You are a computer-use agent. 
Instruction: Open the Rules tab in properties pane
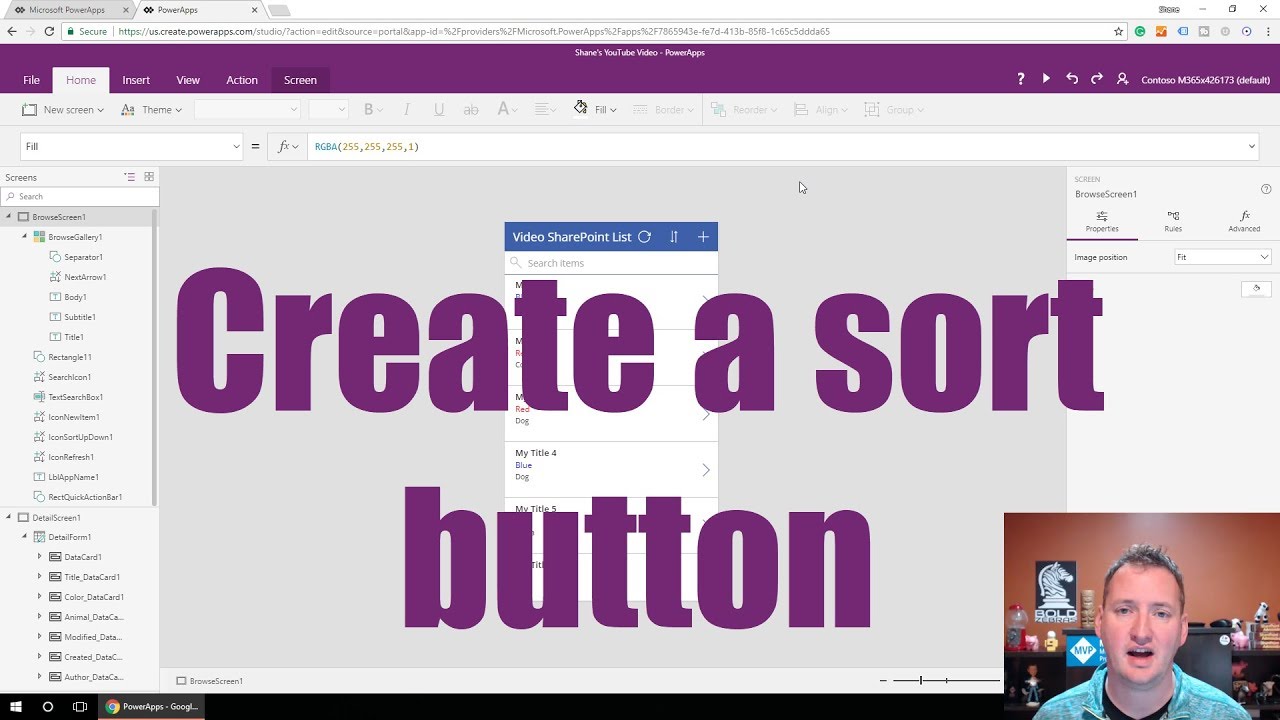pos(1173,221)
